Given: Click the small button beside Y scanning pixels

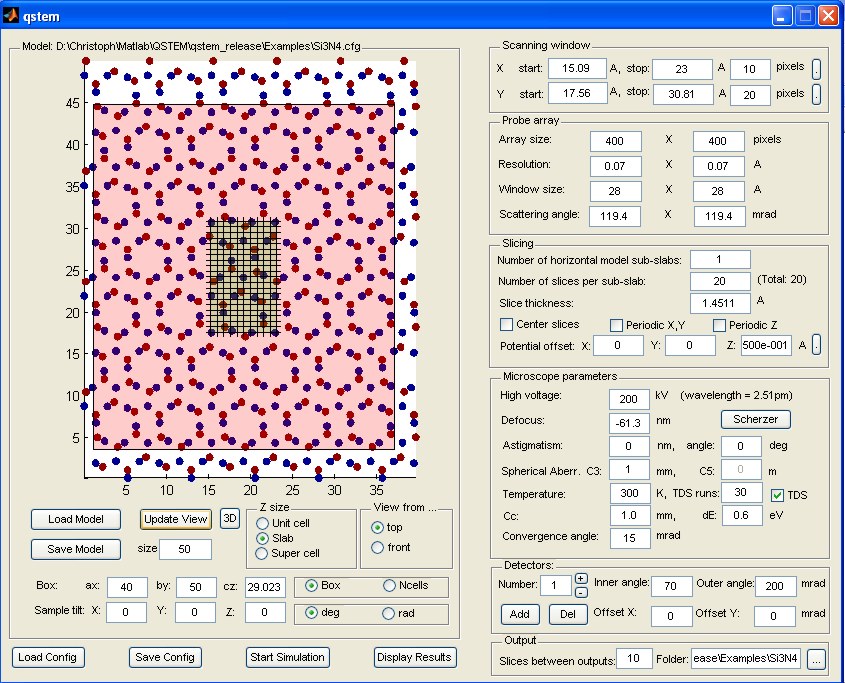Looking at the screenshot, I should [817, 94].
